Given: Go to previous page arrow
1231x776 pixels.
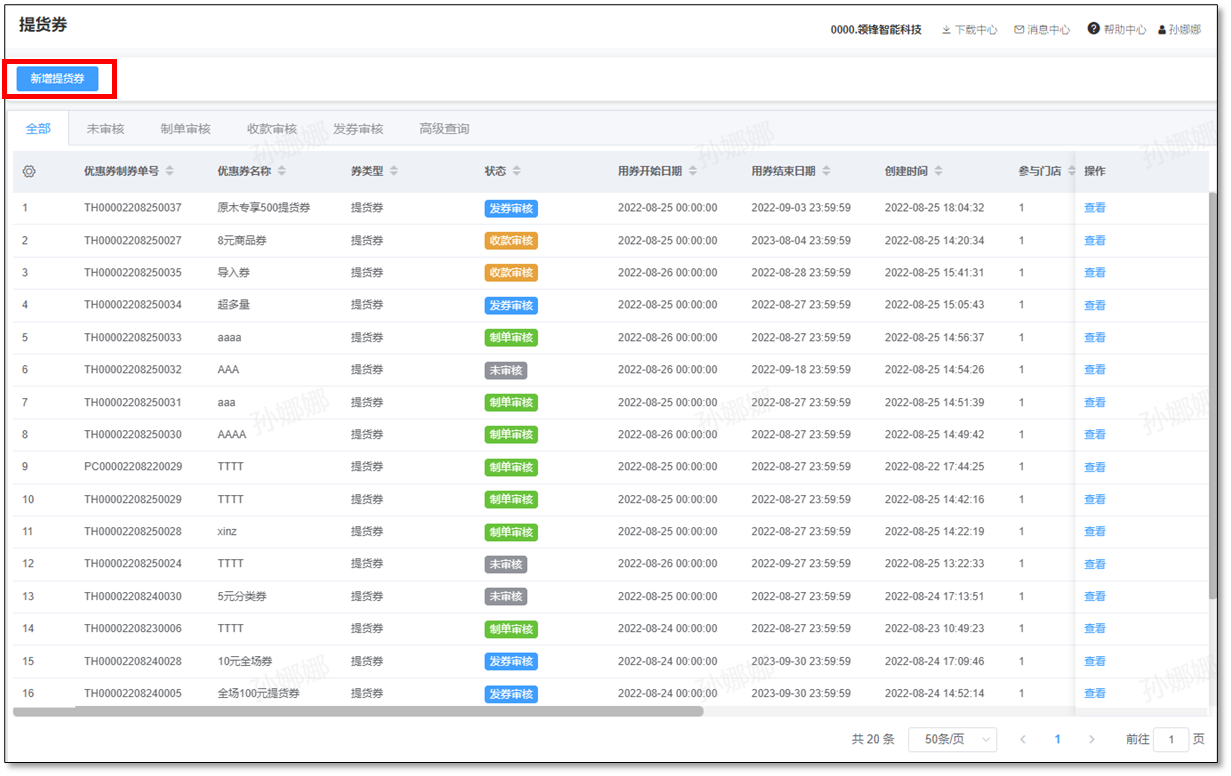Looking at the screenshot, I should 1023,739.
